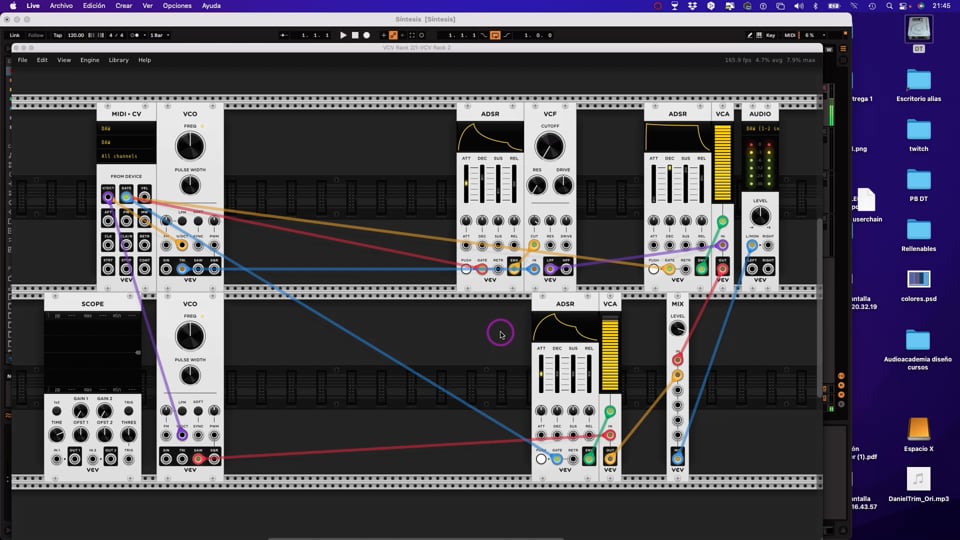The height and width of the screenshot is (540, 960).
Task: Click top VCO SQR output jack
Action: click(214, 269)
